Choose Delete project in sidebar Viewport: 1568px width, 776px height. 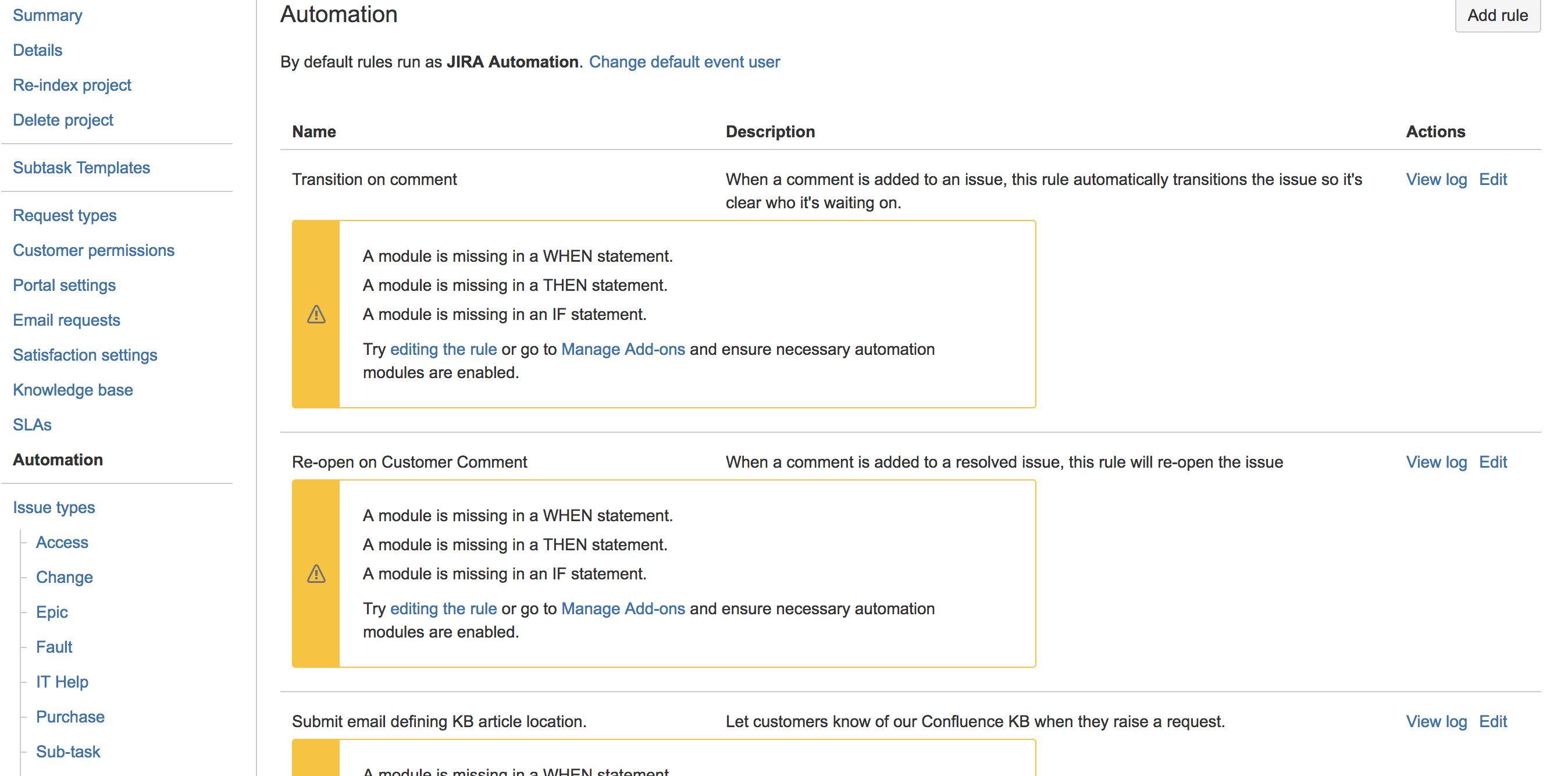63,120
